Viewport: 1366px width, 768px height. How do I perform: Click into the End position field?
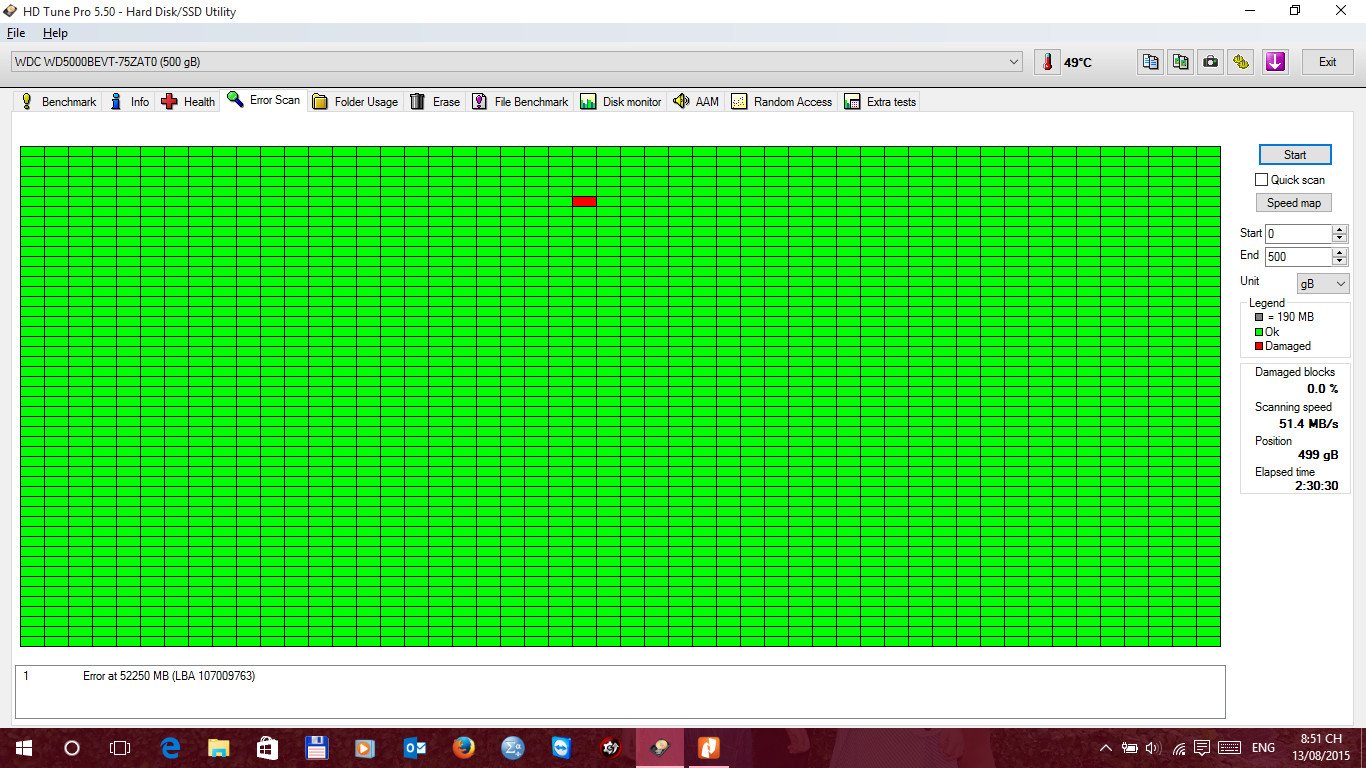coord(1297,257)
